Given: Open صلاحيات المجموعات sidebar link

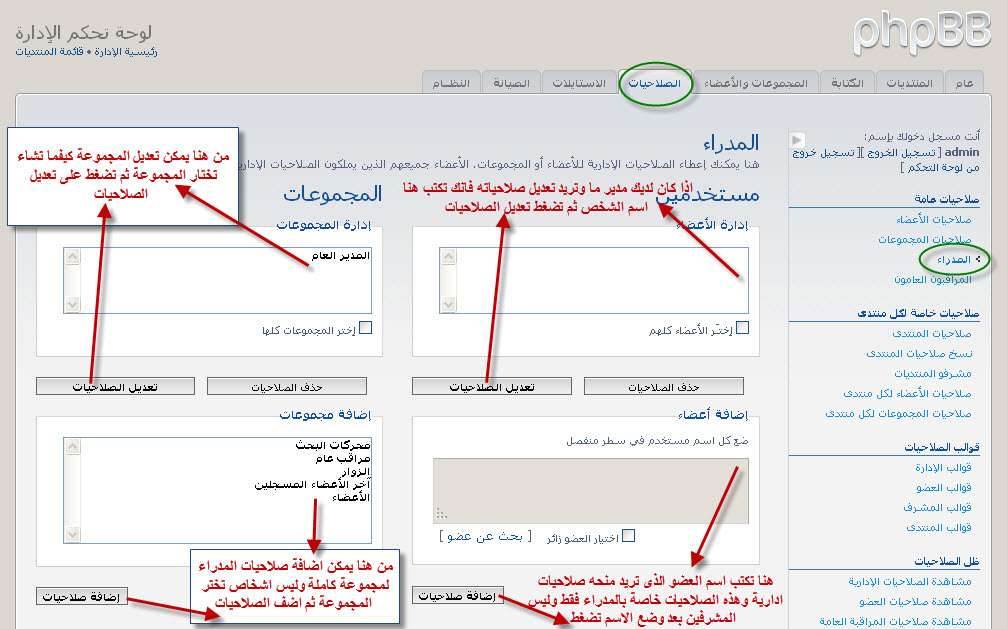Looking at the screenshot, I should [925, 240].
